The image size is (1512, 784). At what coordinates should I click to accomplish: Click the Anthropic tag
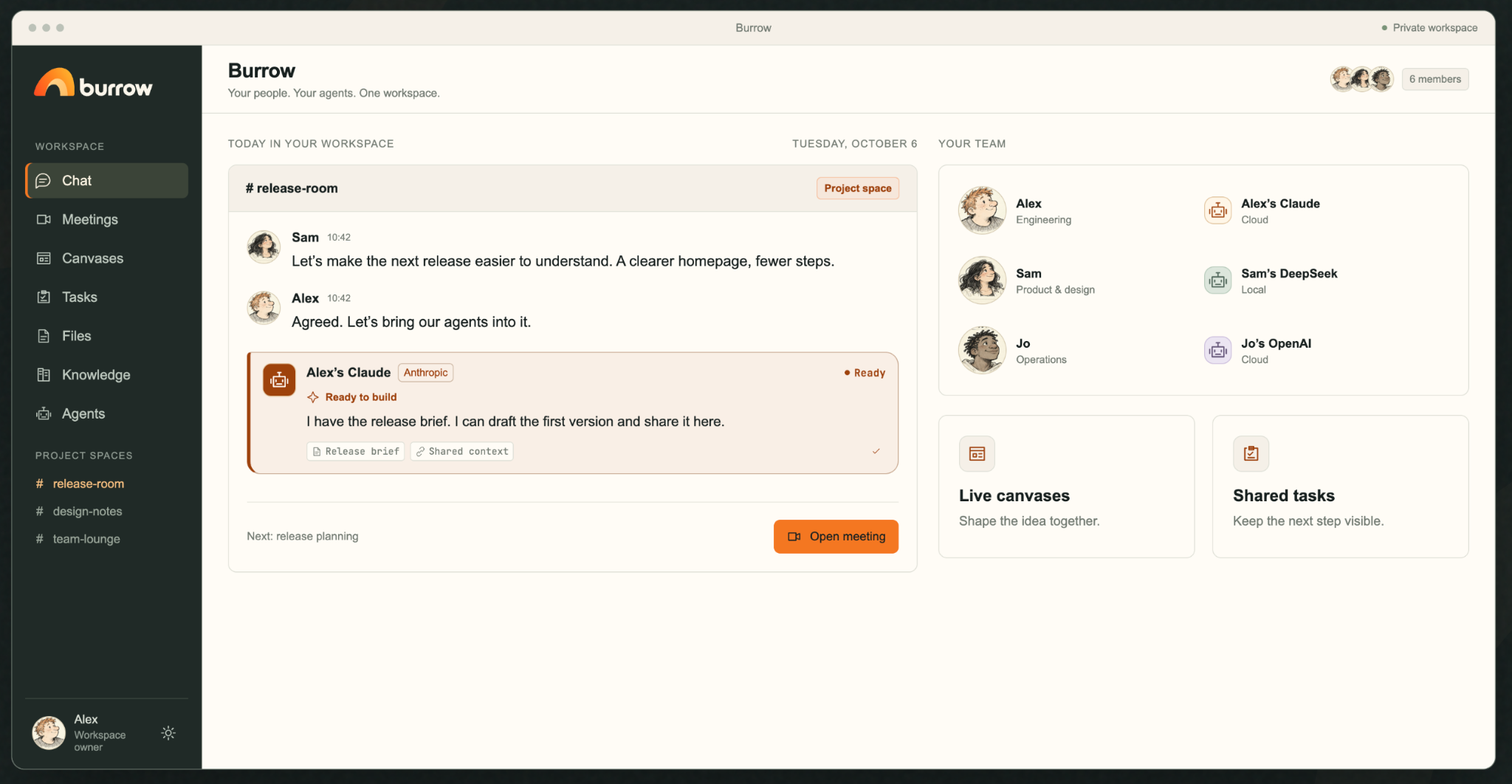[x=426, y=373]
